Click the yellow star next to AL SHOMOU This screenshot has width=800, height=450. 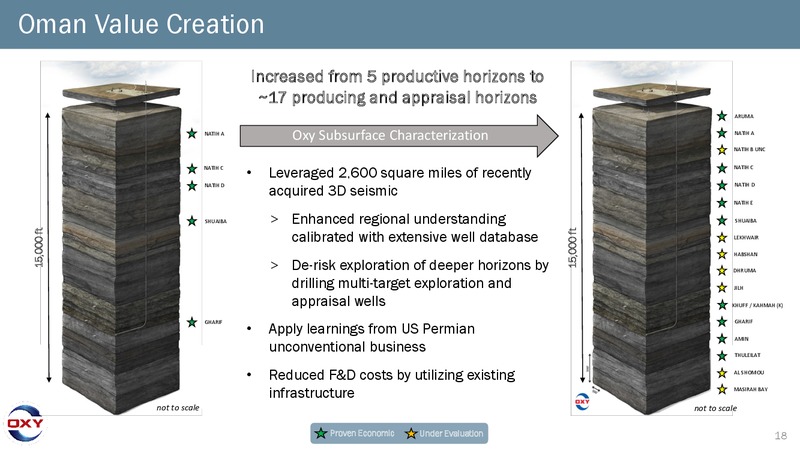pyautogui.click(x=721, y=373)
